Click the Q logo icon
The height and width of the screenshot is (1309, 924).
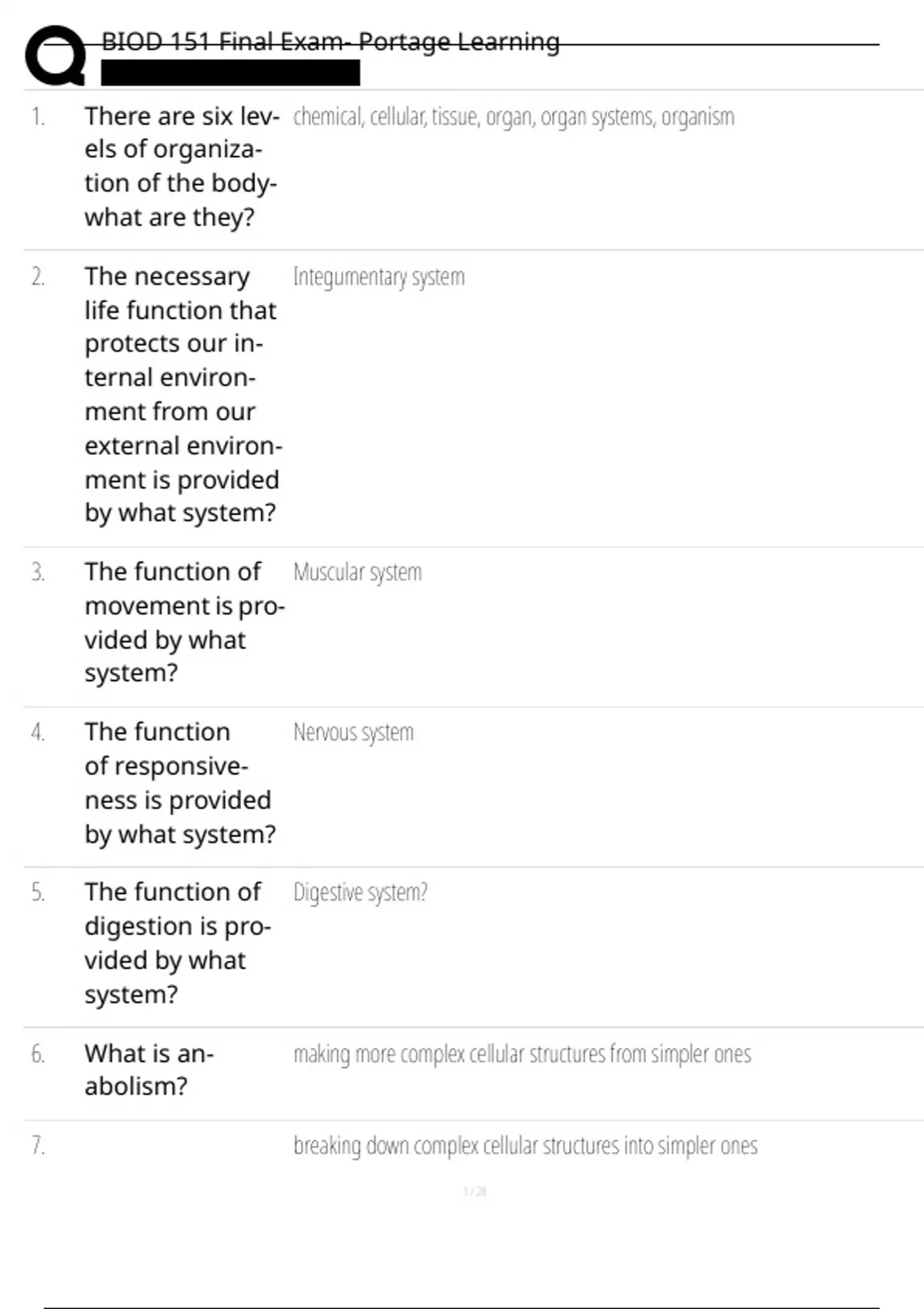point(55,55)
